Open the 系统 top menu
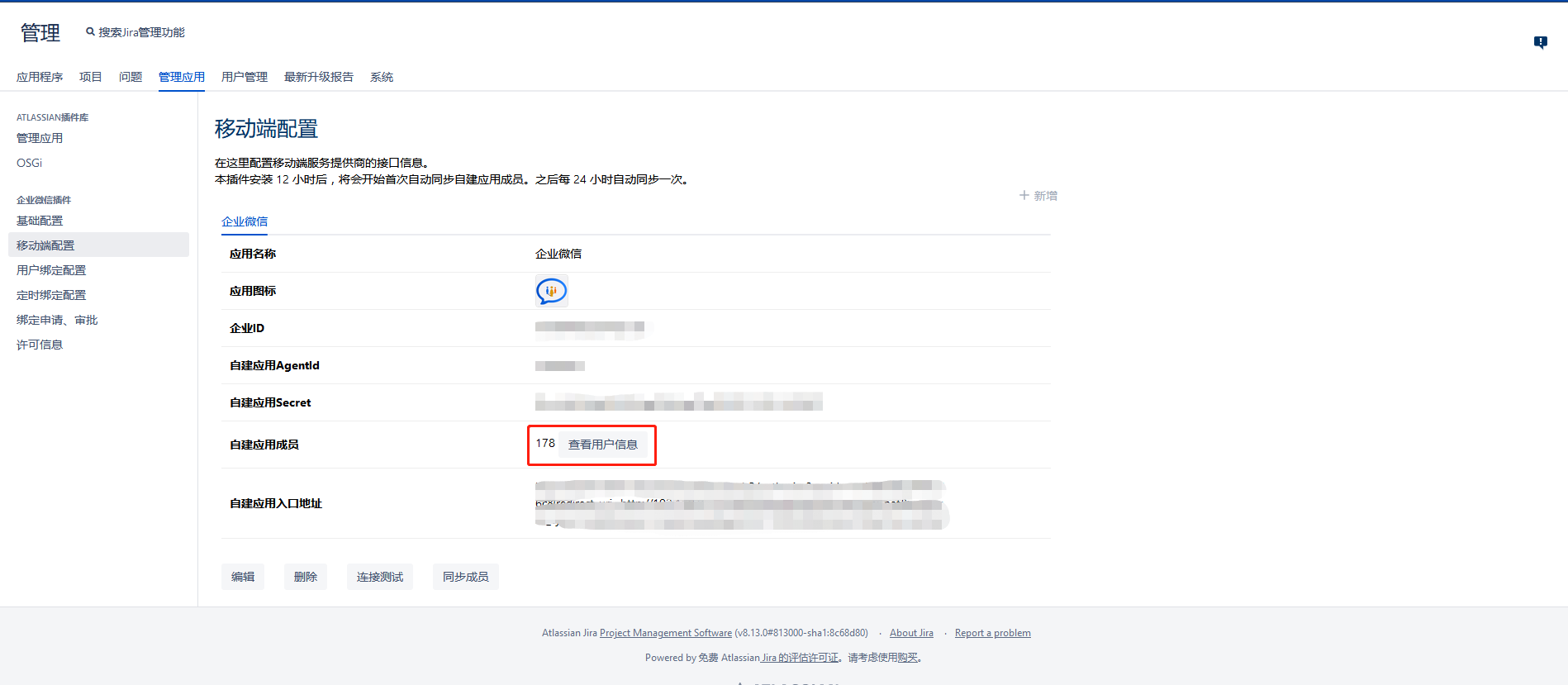This screenshot has height=685, width=1568. [x=381, y=77]
